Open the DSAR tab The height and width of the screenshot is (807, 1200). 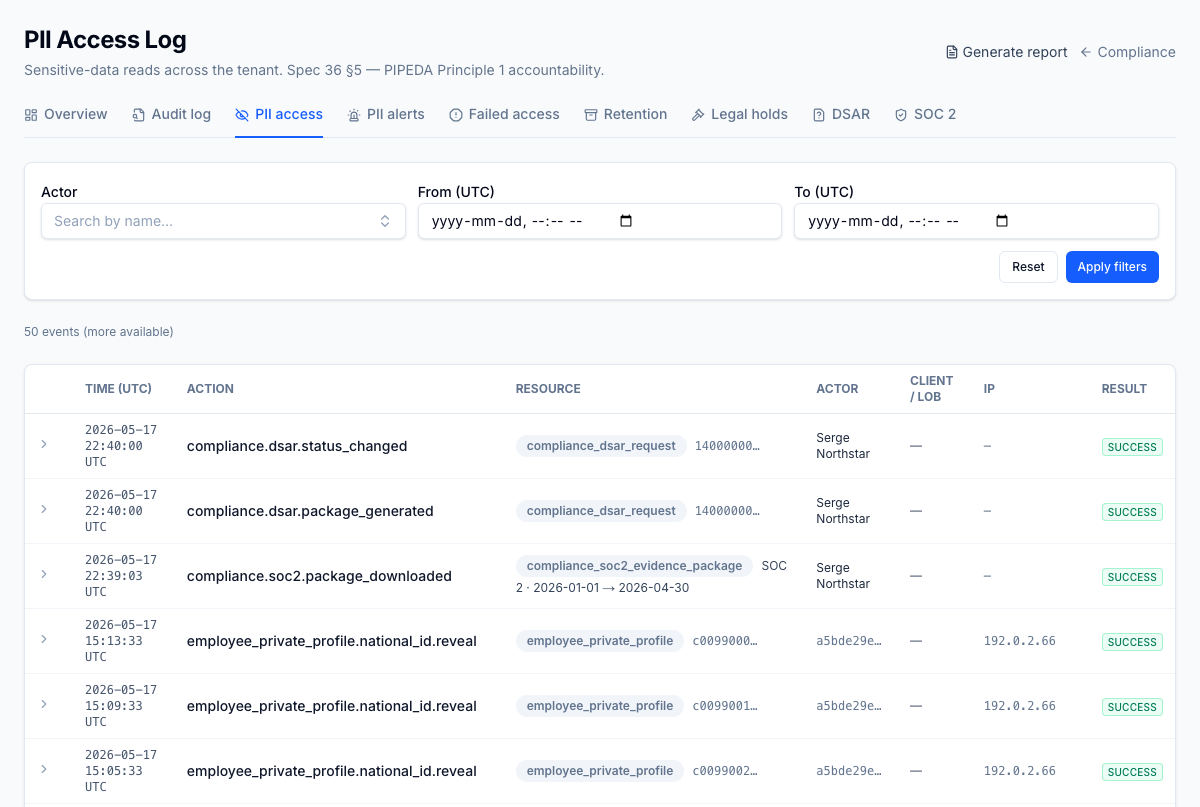pyautogui.click(x=841, y=115)
